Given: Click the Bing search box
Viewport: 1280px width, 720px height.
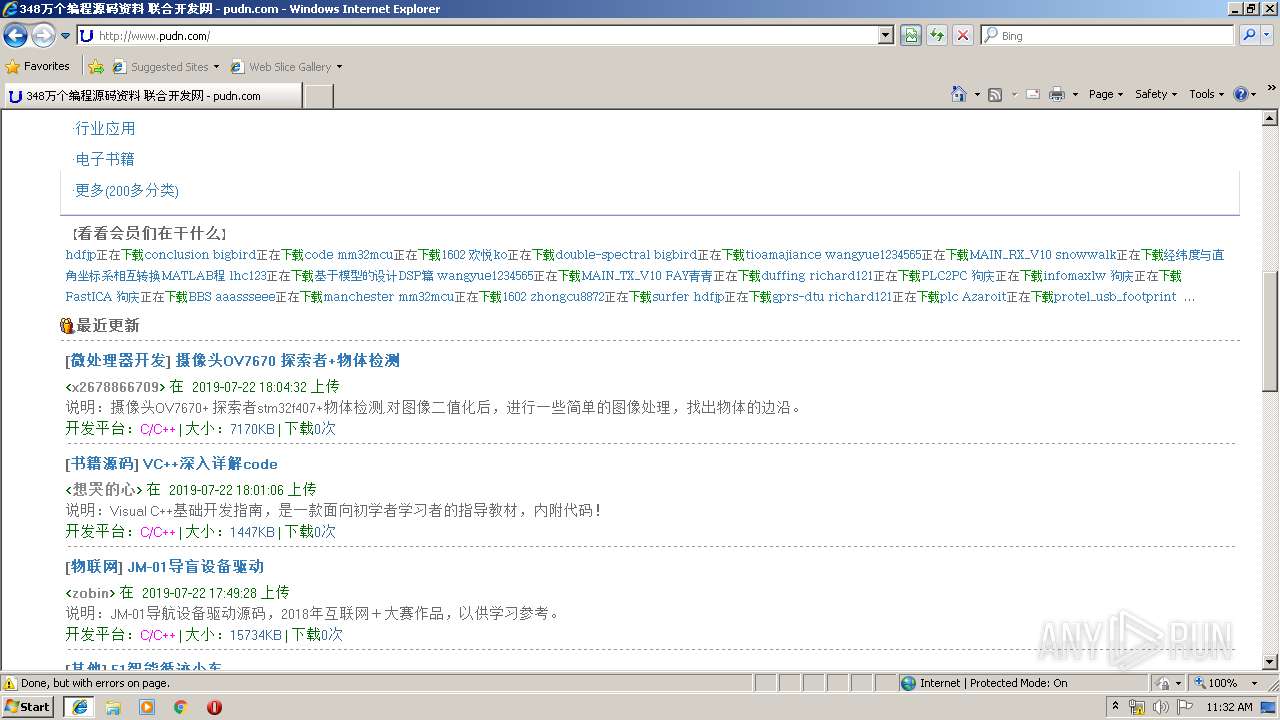Looking at the screenshot, I should click(1108, 36).
